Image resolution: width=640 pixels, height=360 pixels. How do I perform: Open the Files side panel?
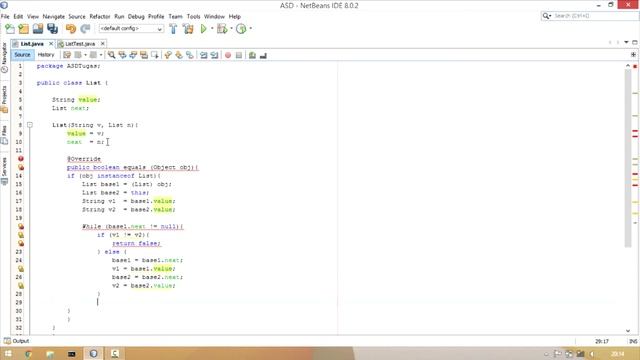click(4, 135)
